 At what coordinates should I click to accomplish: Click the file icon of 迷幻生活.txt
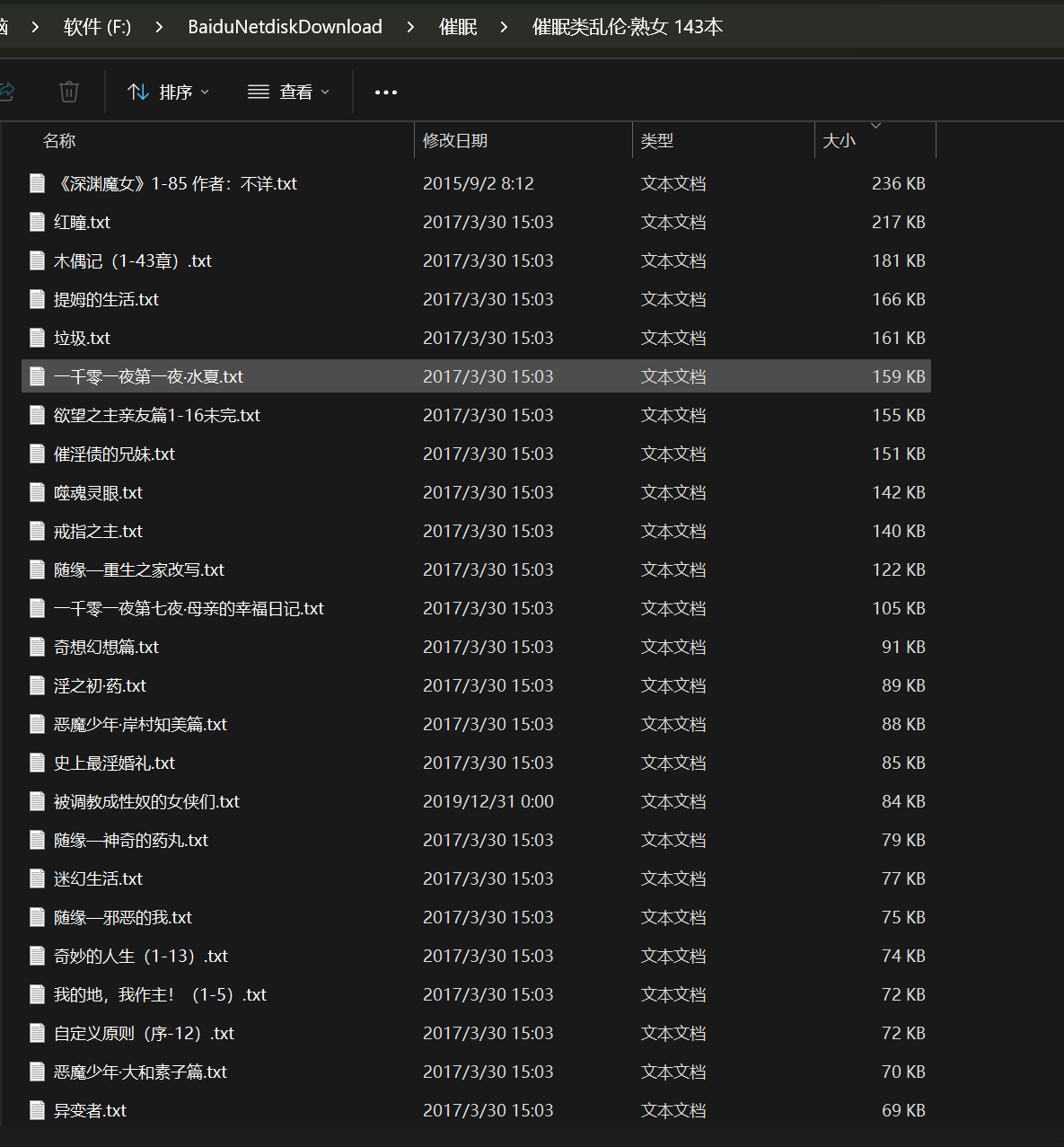click(x=37, y=878)
